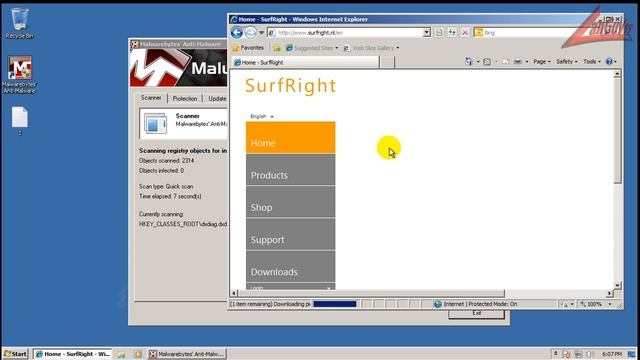Click Internet Protected Mode On status

(480, 304)
